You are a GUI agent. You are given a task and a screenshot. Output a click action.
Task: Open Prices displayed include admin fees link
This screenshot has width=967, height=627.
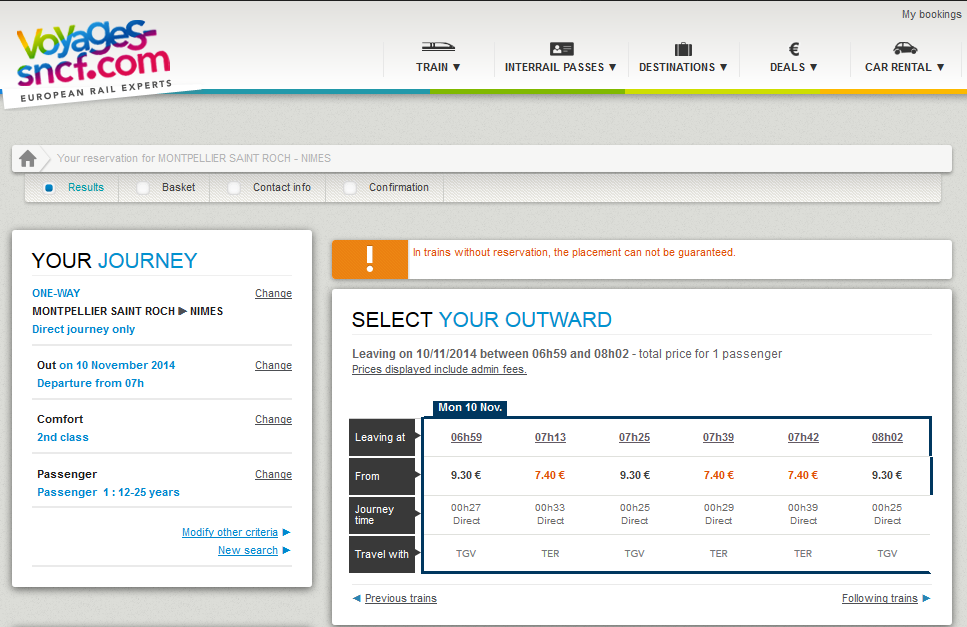point(439,369)
